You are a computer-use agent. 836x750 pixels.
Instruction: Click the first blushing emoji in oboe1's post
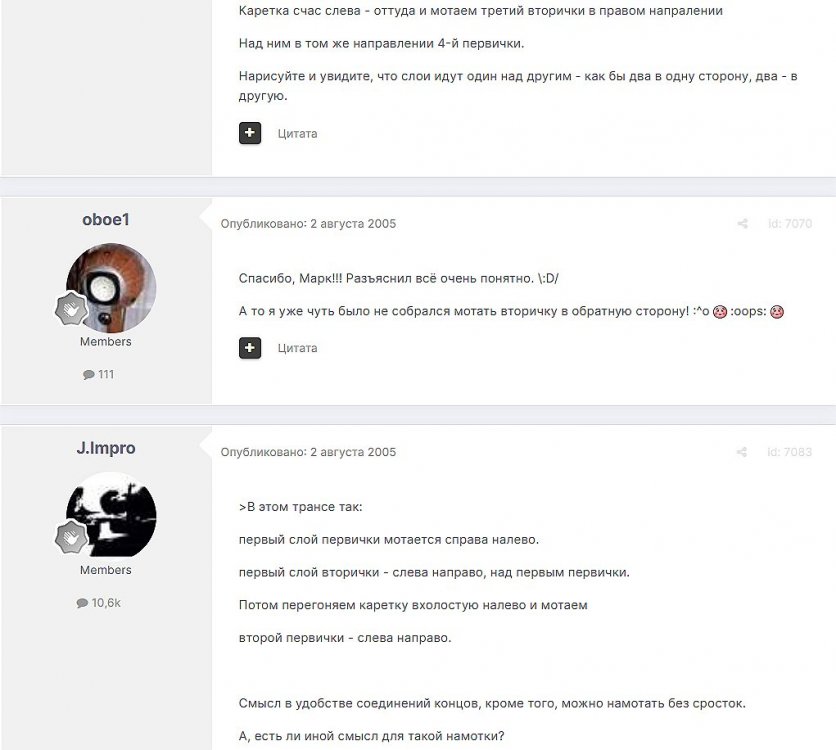[x=720, y=311]
